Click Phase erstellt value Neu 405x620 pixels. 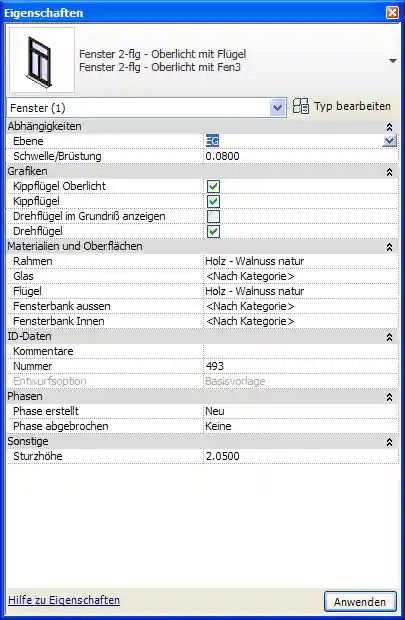point(301,411)
